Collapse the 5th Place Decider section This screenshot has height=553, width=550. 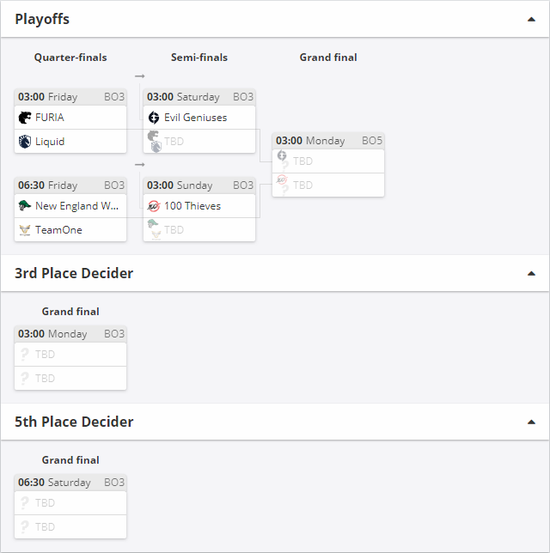531,422
